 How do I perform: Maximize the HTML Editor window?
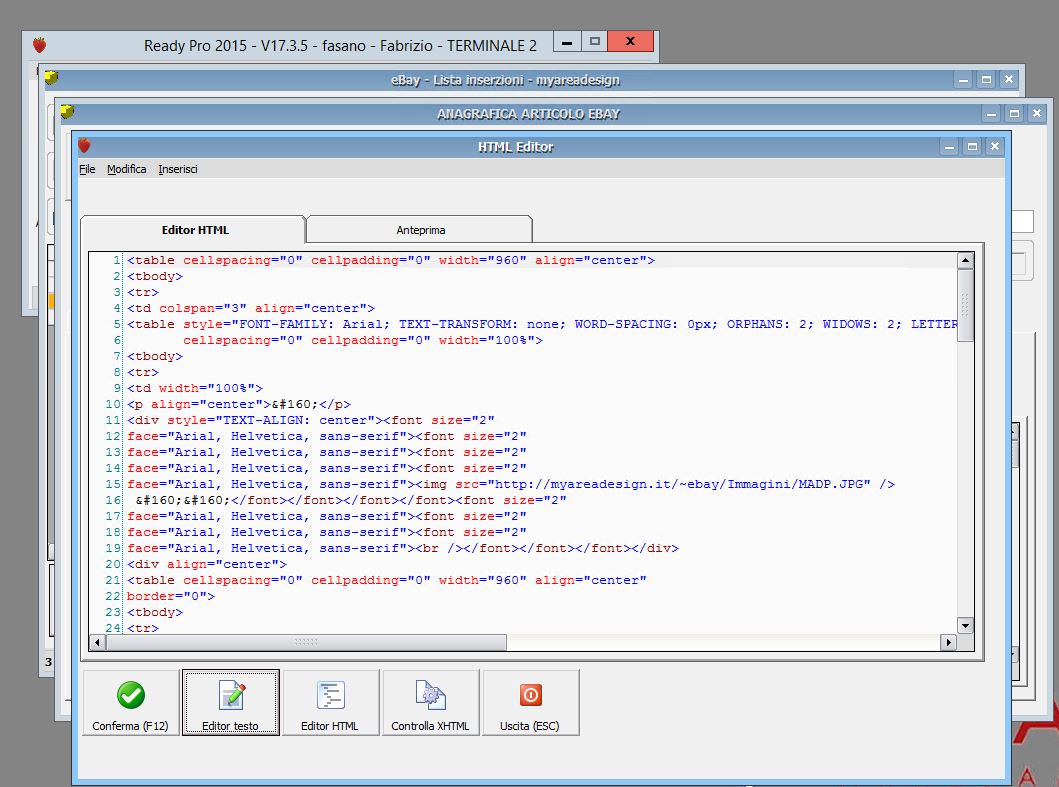(x=971, y=147)
